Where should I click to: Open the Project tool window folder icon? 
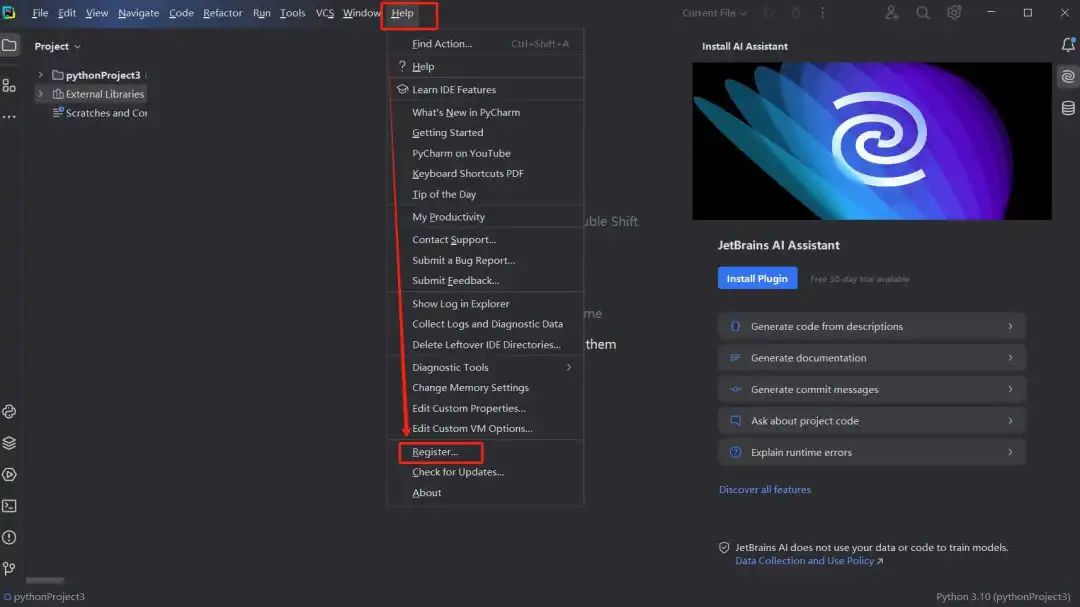pos(9,45)
